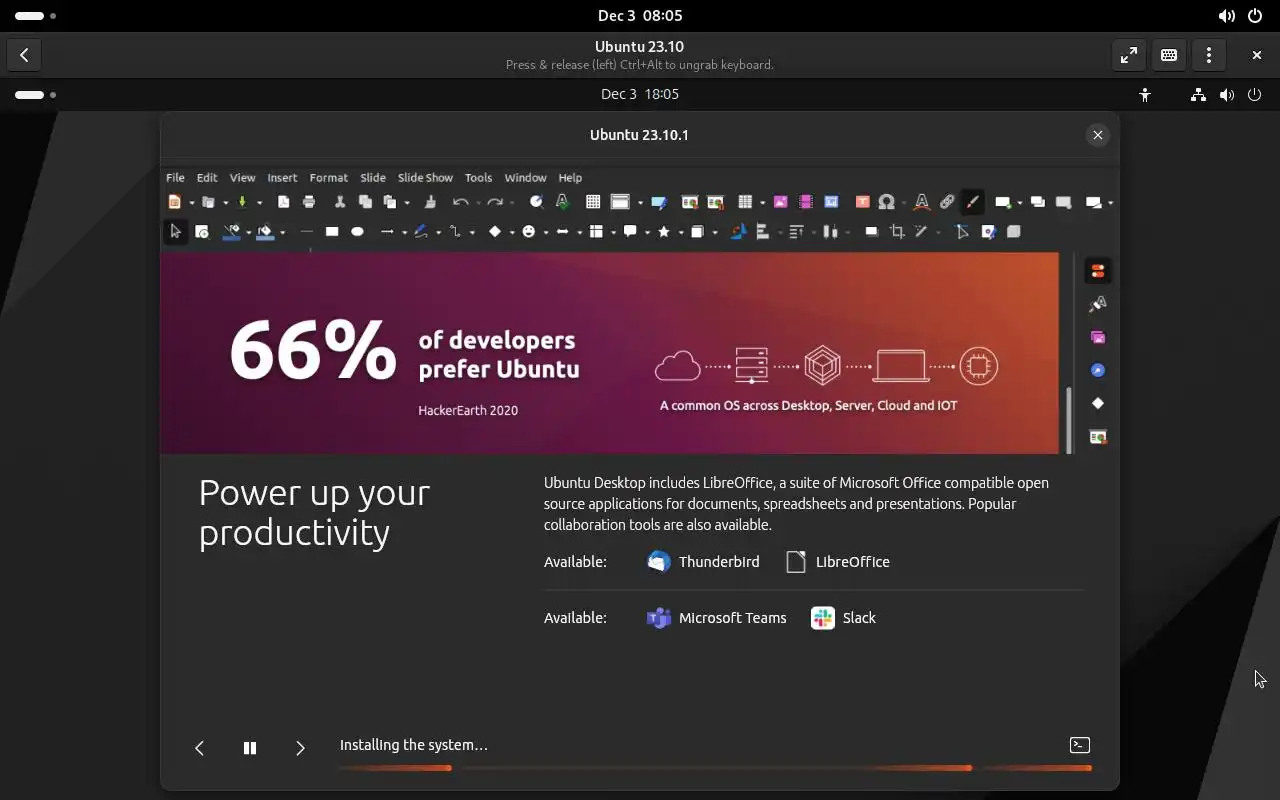Click the Display Grid icon
The image size is (1280, 800).
[593, 202]
